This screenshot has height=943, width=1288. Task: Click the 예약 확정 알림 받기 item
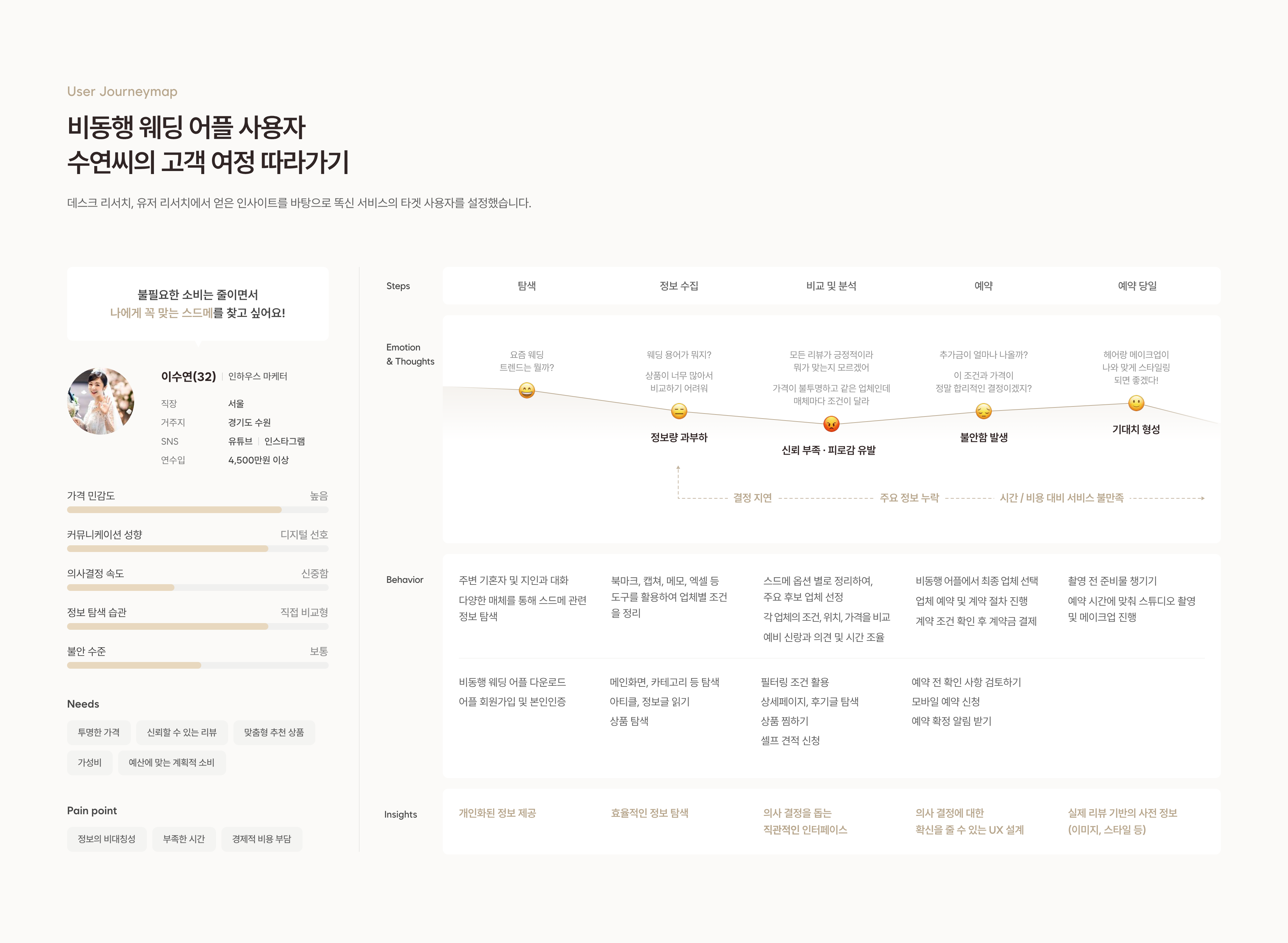pyautogui.click(x=951, y=721)
